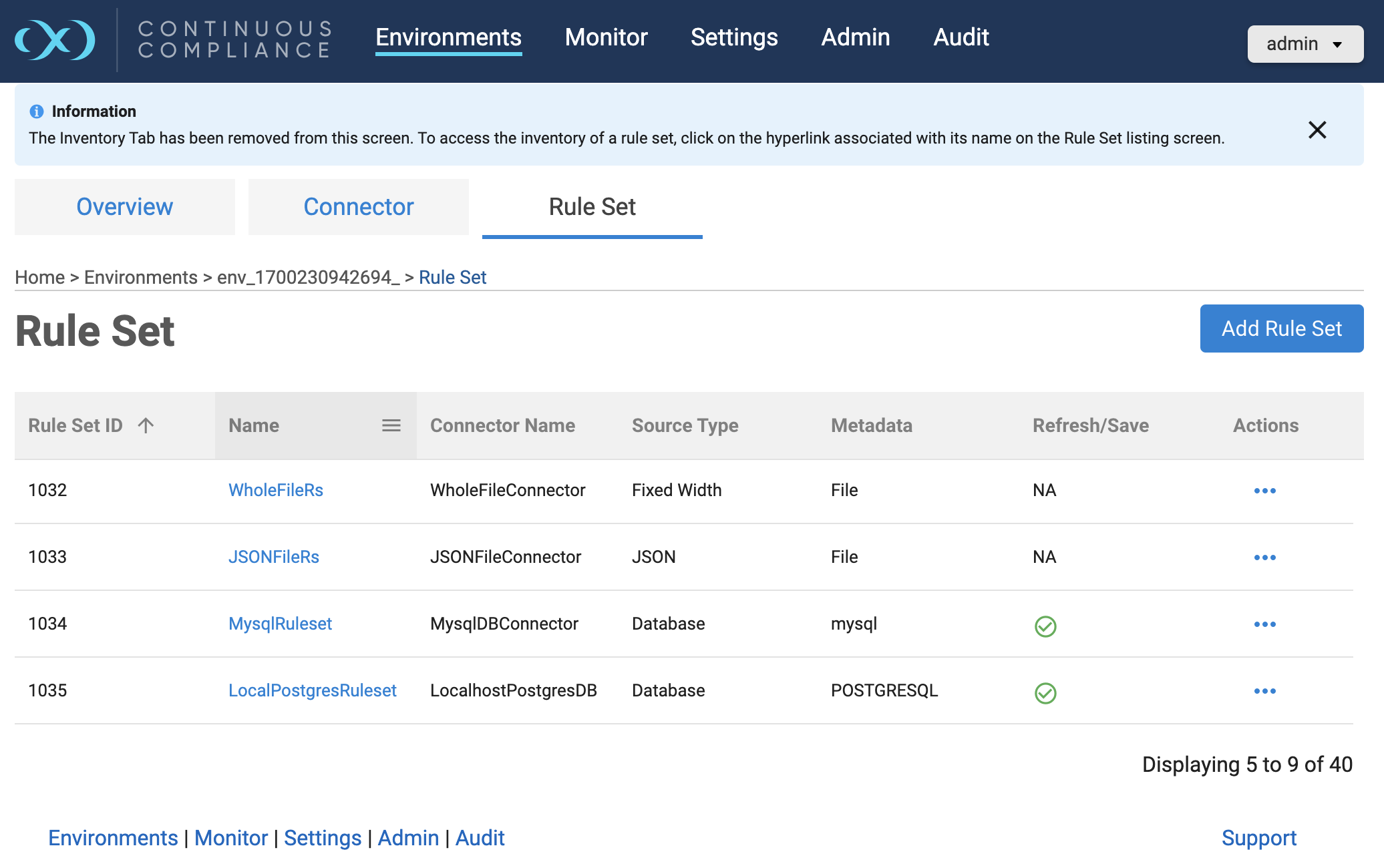Image resolution: width=1384 pixels, height=868 pixels.
Task: Click the Continuous Compliance logo icon
Action: pos(55,40)
